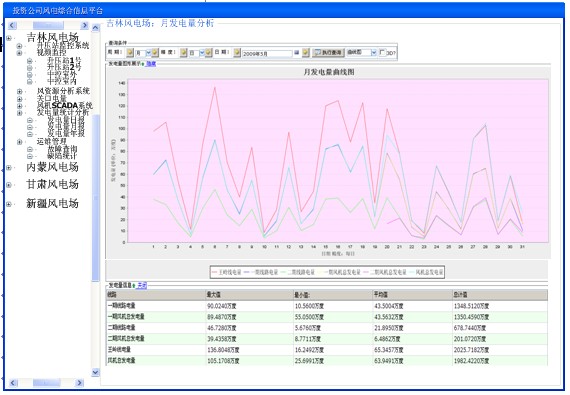Click the date input field 2009年3月
Image resolution: width=570 pixels, height=395 pixels.
[x=267, y=53]
